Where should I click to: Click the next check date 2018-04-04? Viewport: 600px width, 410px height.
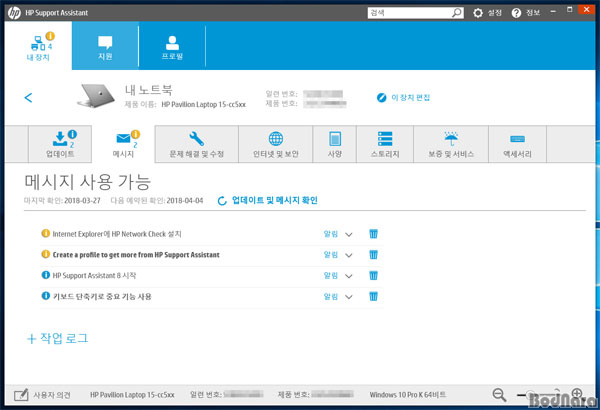tap(185, 201)
